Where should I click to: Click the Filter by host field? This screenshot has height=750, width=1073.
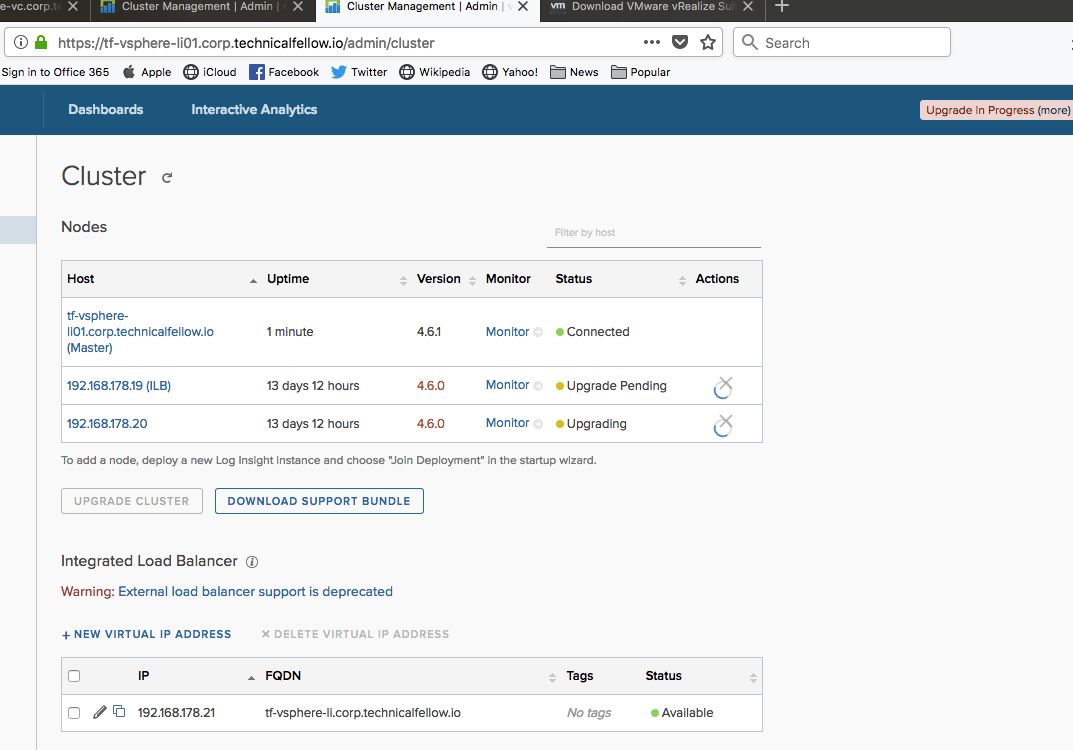click(654, 233)
